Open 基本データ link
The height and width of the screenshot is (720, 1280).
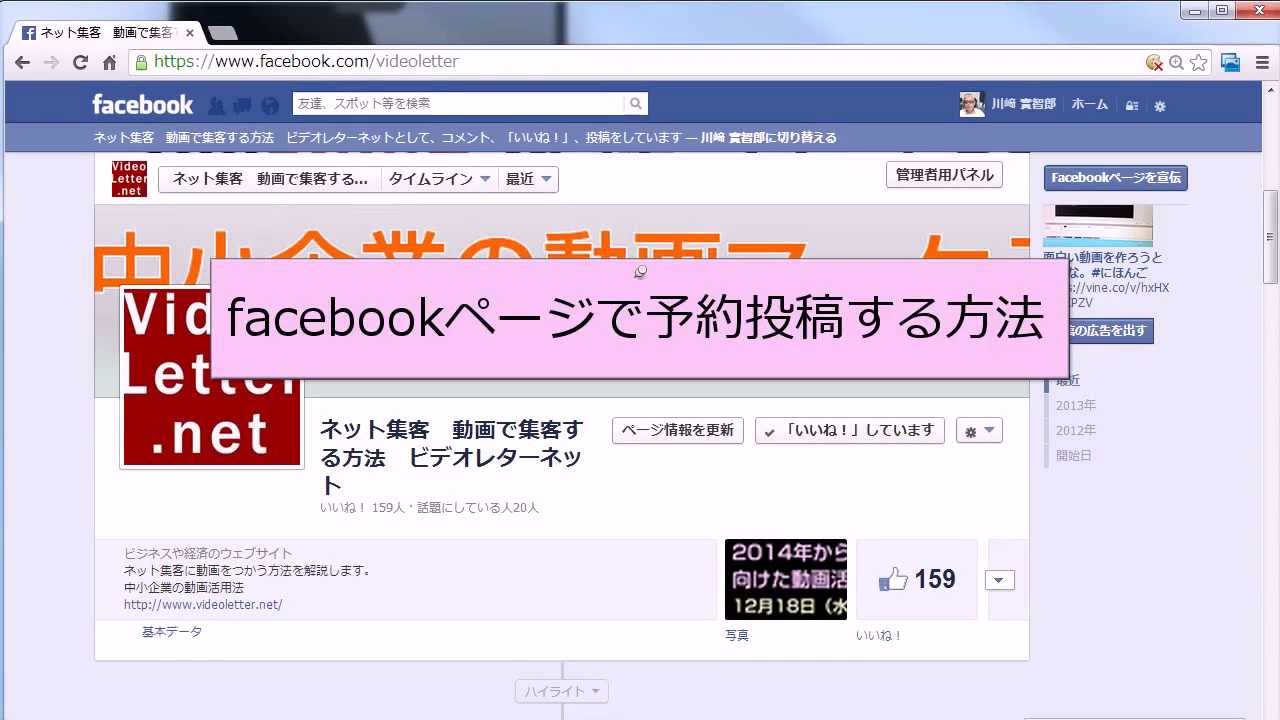172,632
